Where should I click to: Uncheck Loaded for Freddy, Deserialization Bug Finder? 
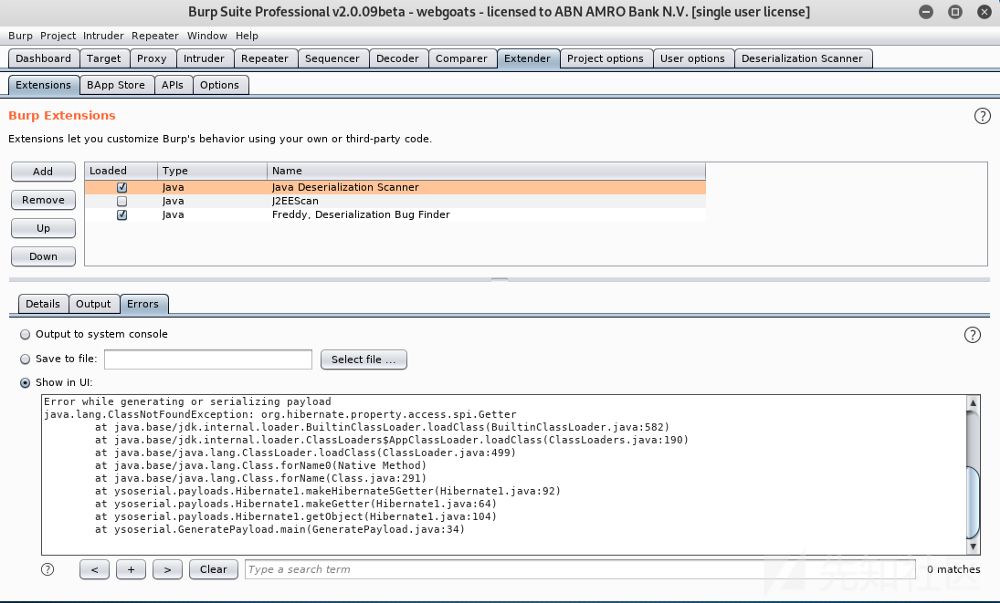(x=122, y=215)
